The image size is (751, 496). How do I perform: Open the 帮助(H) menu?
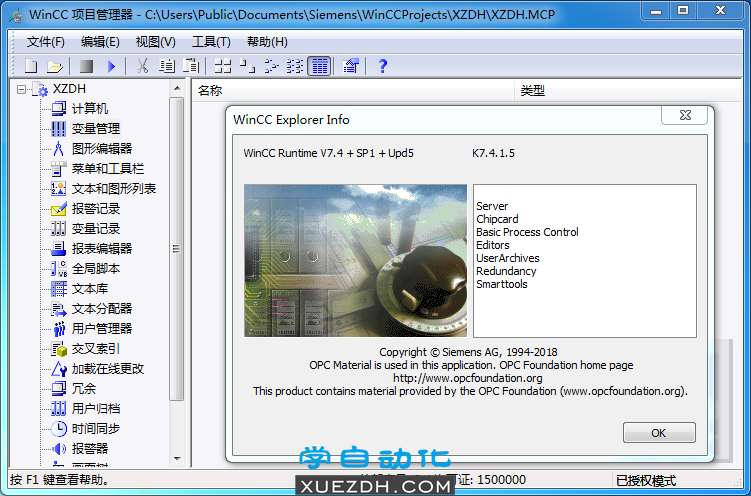tap(267, 42)
